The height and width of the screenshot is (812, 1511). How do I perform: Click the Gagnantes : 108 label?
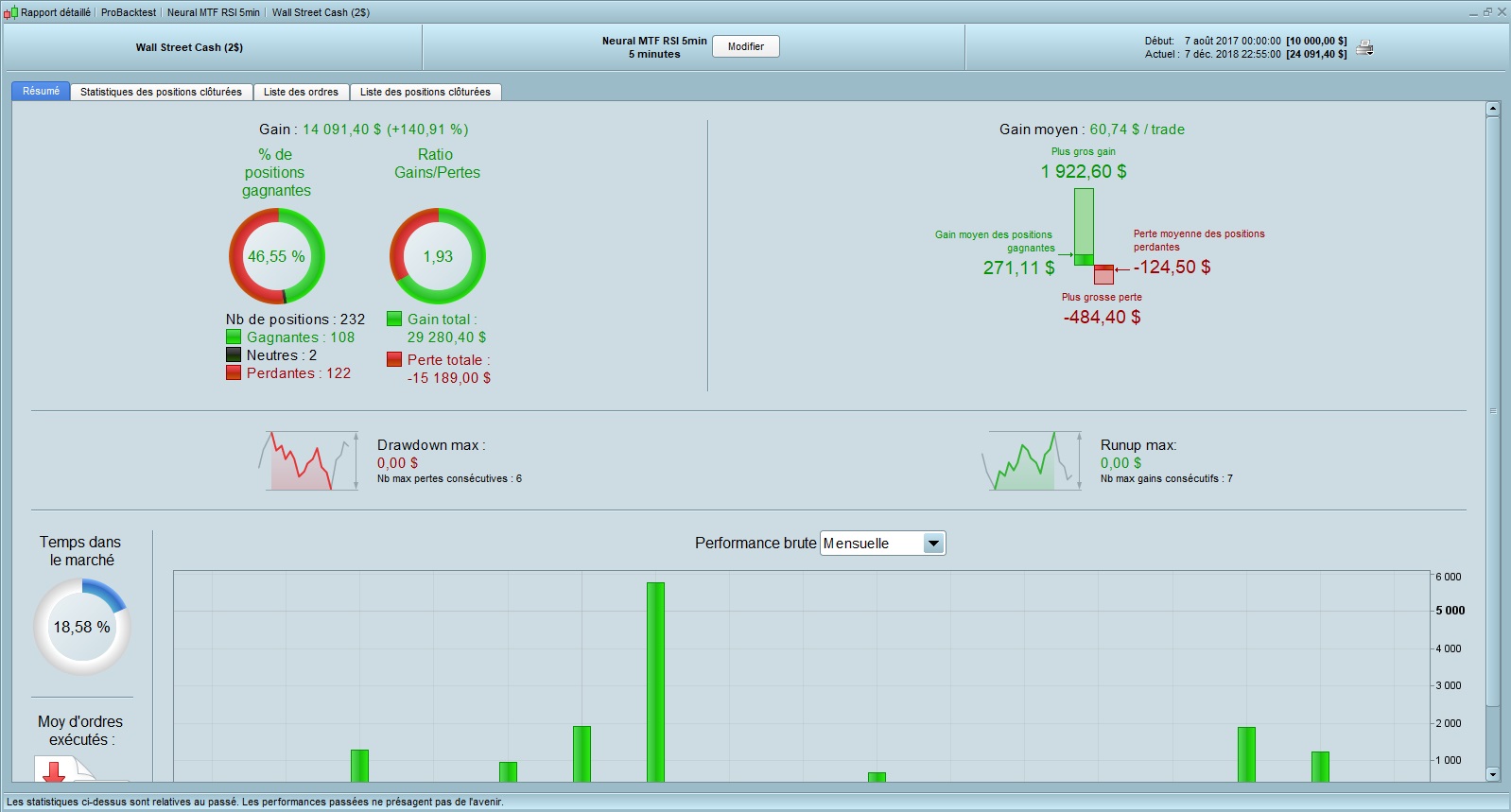(301, 337)
